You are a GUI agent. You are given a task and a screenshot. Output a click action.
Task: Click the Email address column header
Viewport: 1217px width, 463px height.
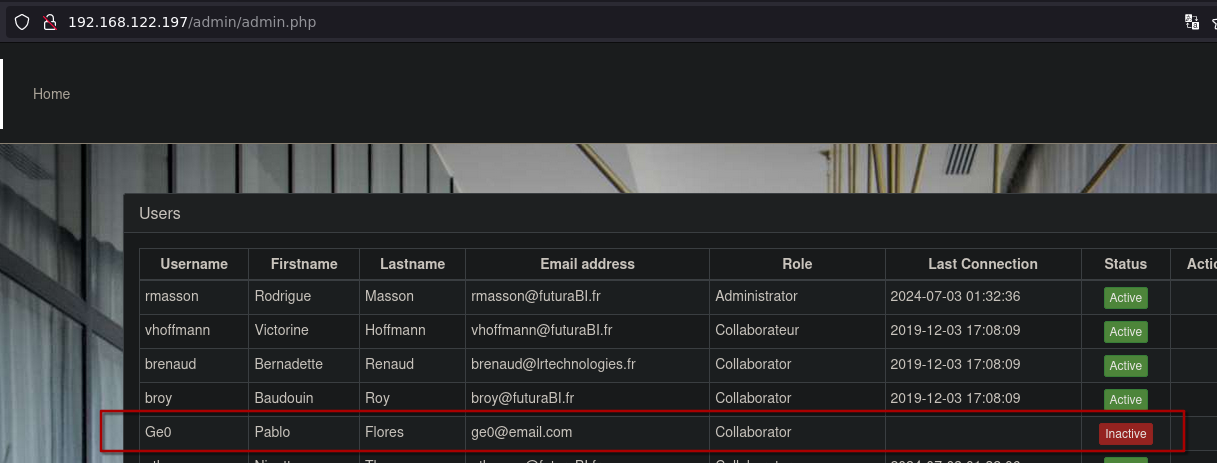[587, 264]
